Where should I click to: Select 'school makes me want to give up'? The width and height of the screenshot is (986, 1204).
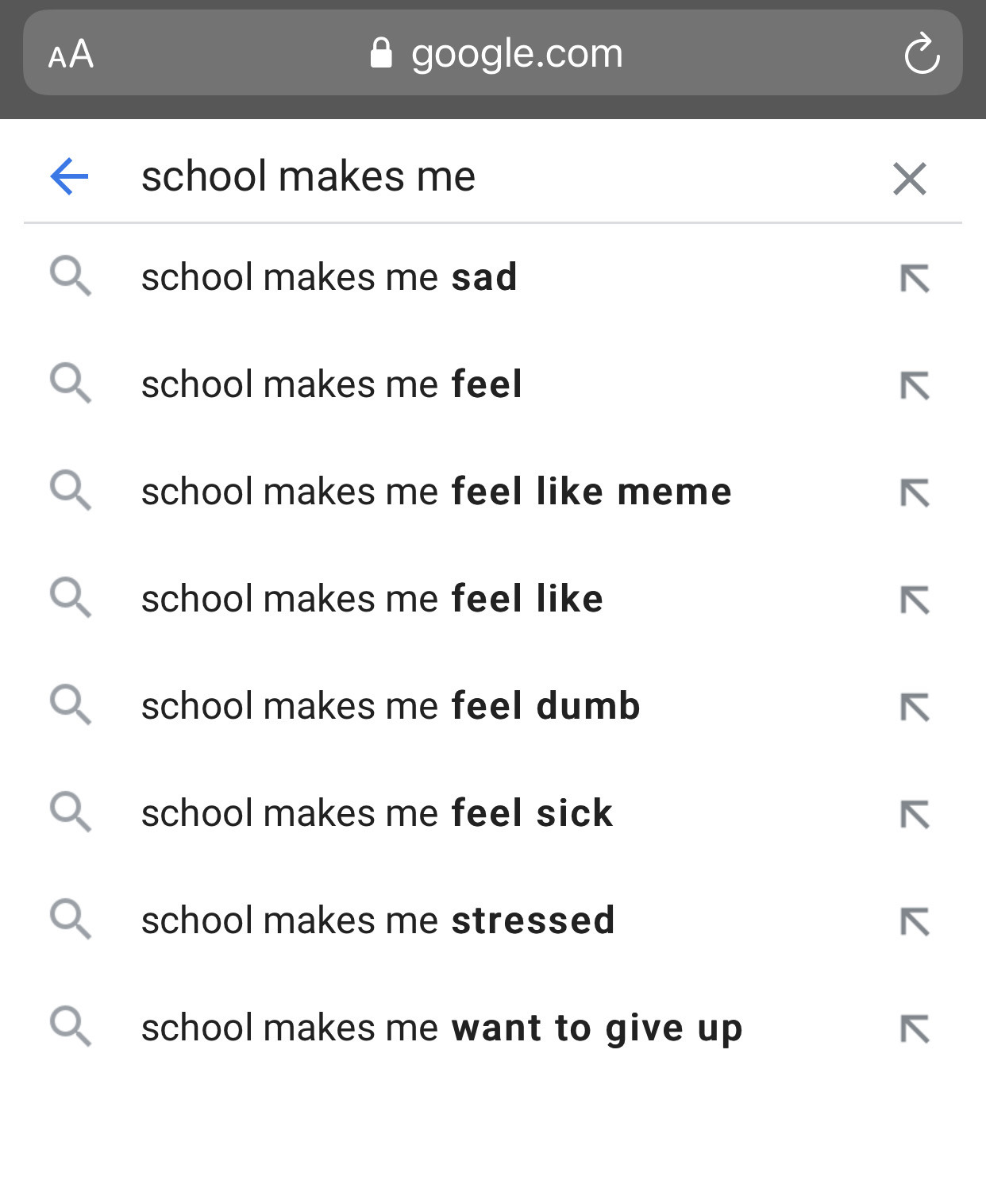(x=492, y=1028)
